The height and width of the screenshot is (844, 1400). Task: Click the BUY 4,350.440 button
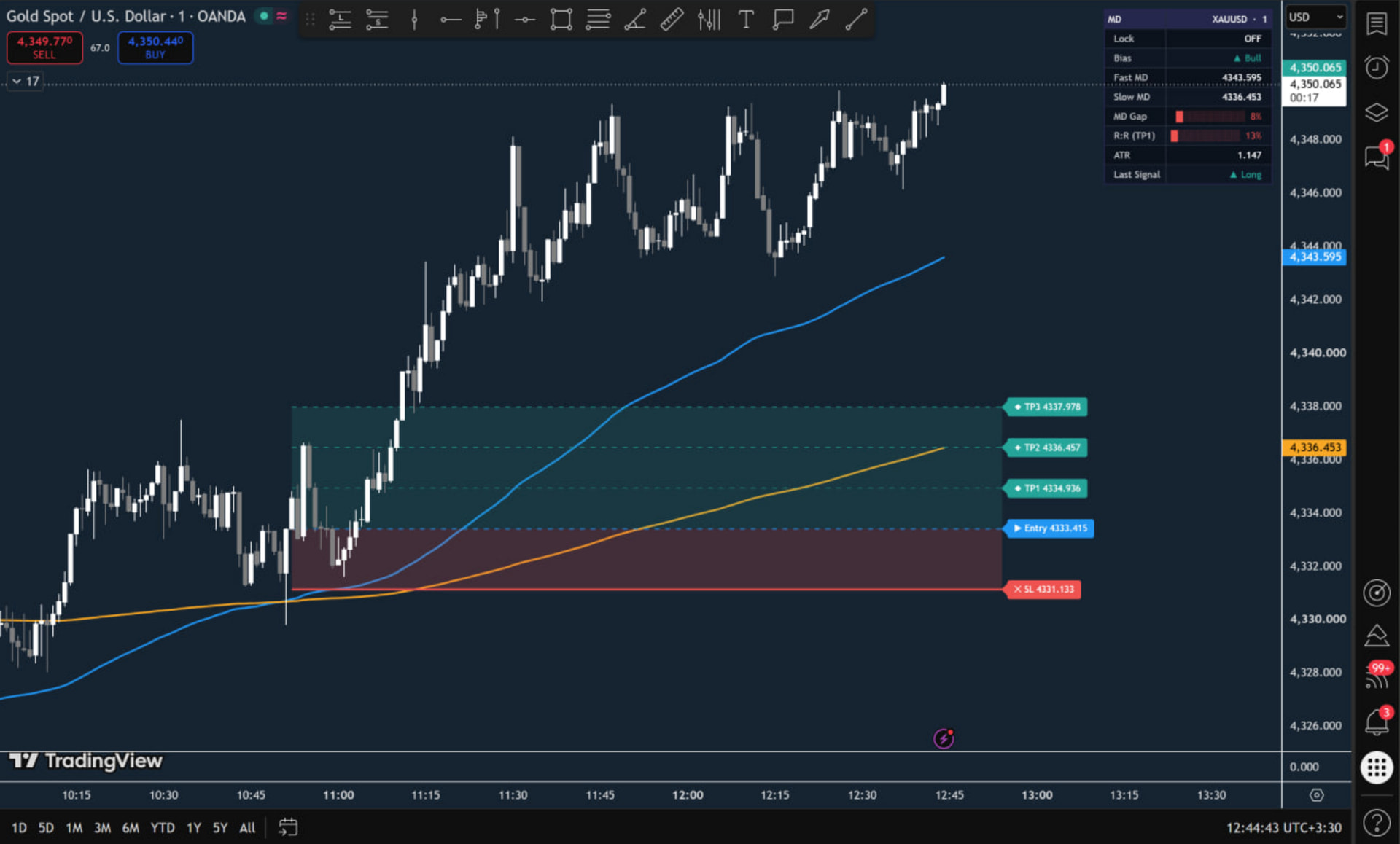pyautogui.click(x=155, y=47)
